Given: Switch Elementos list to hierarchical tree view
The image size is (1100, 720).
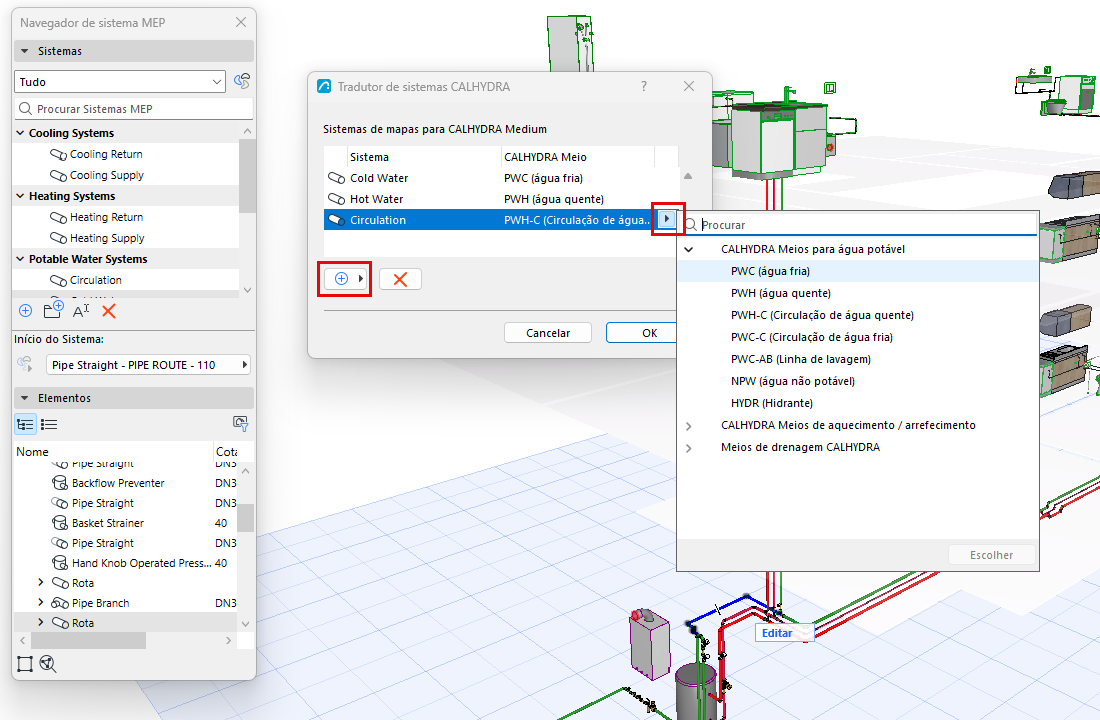Looking at the screenshot, I should click(25, 424).
